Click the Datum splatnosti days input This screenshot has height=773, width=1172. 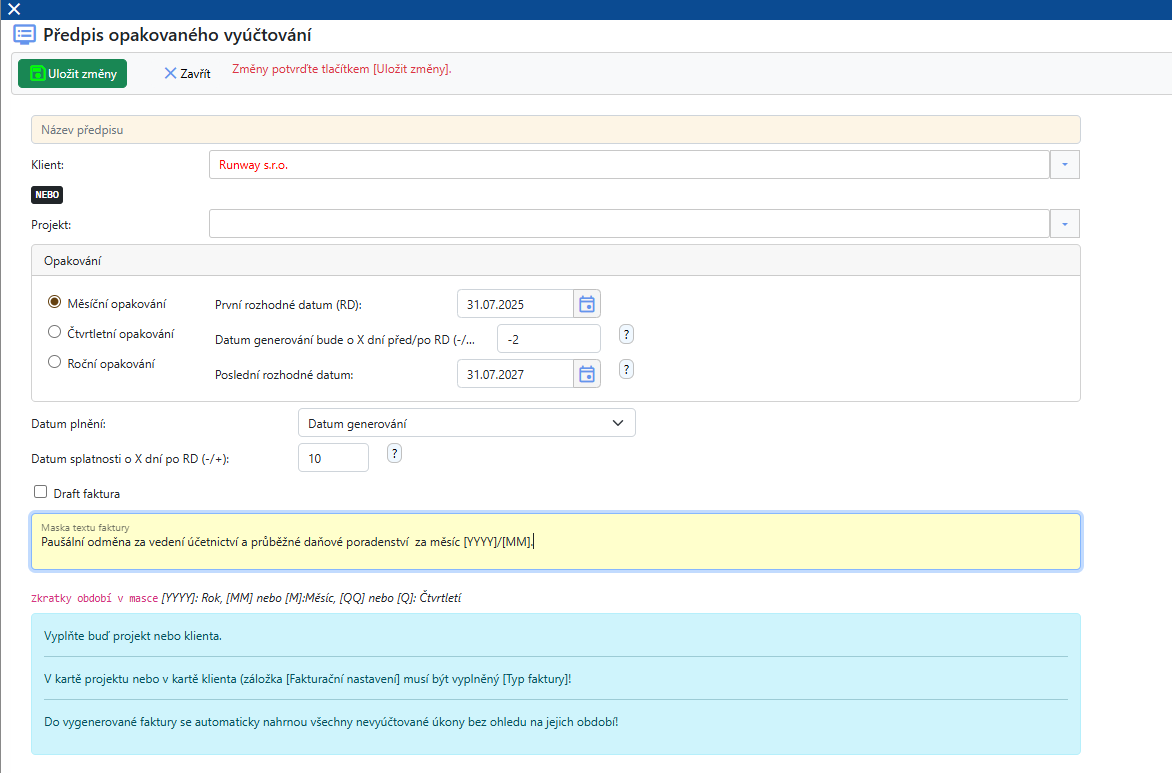pyautogui.click(x=333, y=457)
